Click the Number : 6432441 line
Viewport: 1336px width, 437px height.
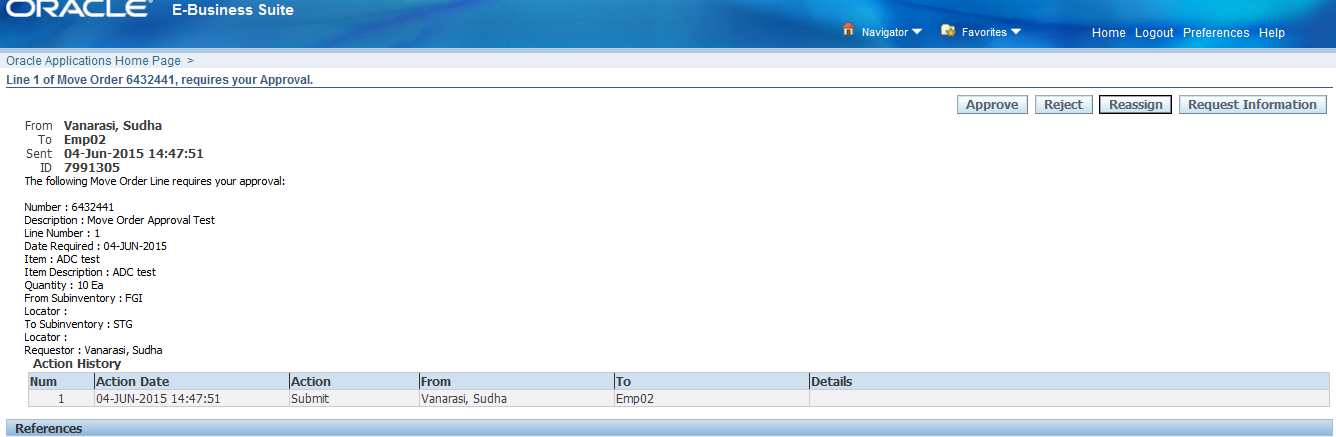[69, 207]
